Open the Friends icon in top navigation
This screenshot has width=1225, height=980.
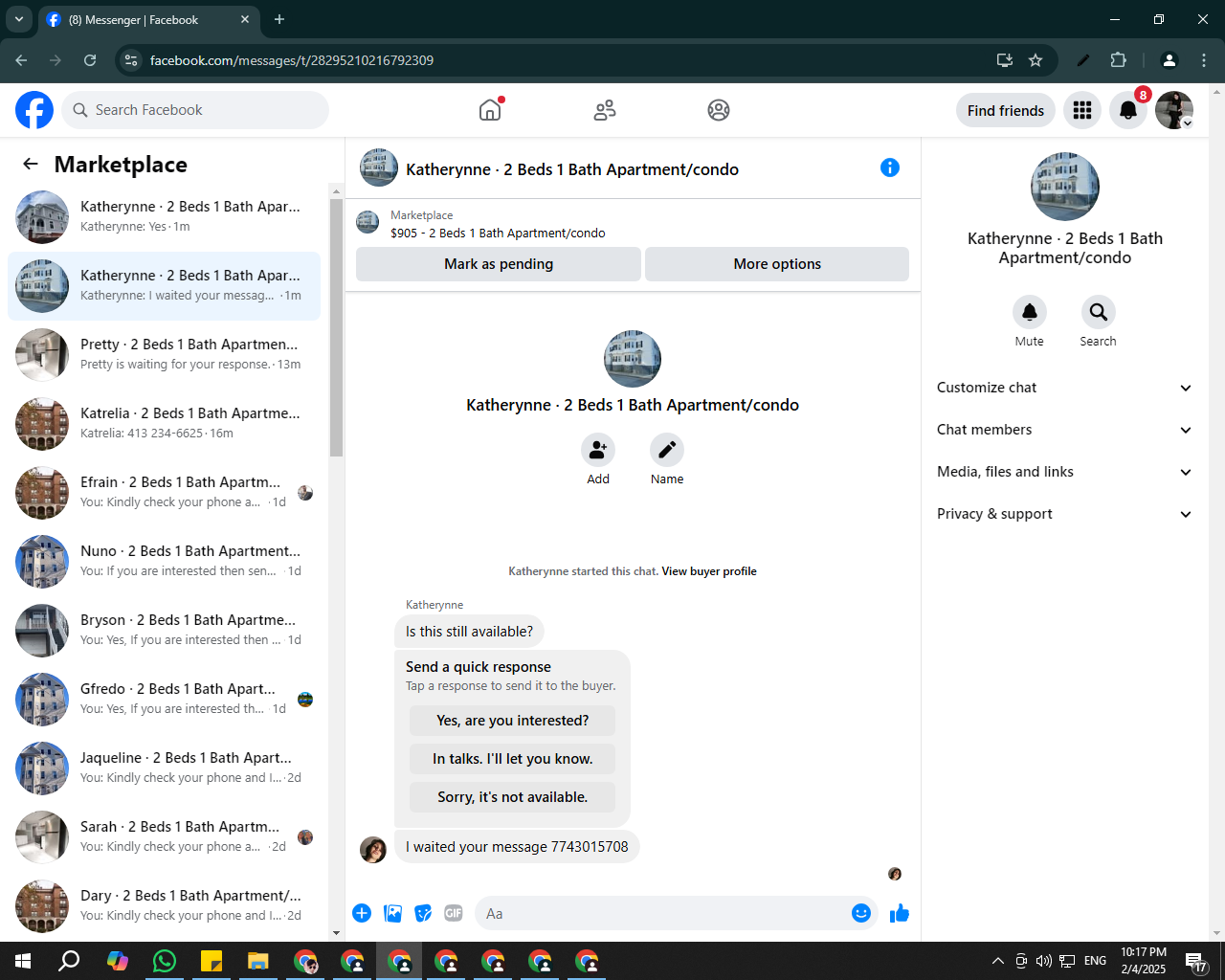click(605, 110)
